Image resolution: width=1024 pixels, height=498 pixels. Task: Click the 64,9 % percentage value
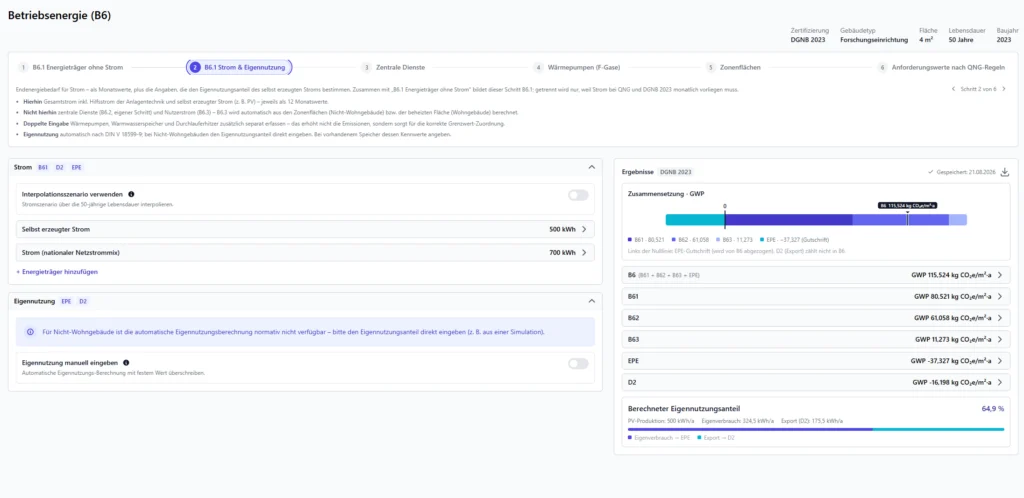point(993,409)
